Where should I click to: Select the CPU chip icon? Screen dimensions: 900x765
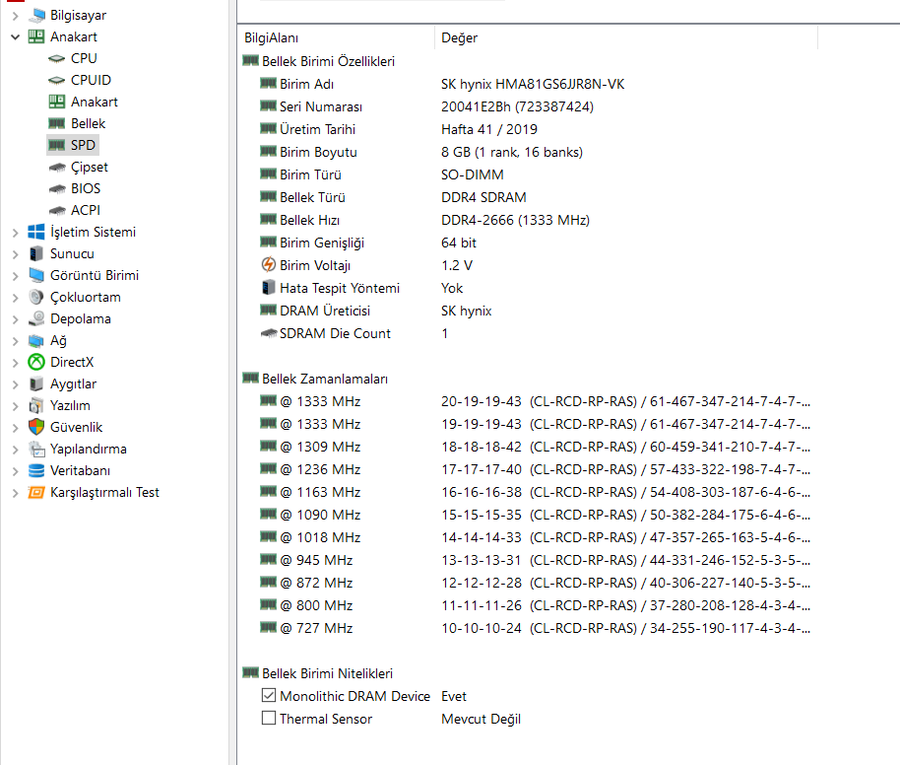coord(57,59)
